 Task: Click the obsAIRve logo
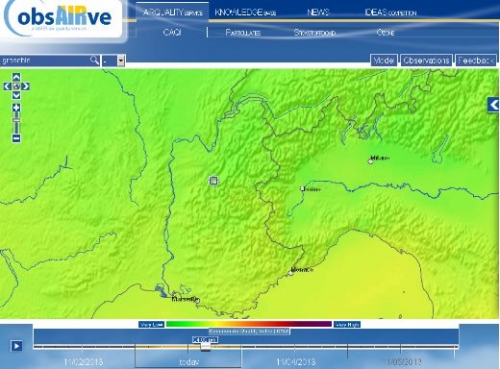coord(63,18)
